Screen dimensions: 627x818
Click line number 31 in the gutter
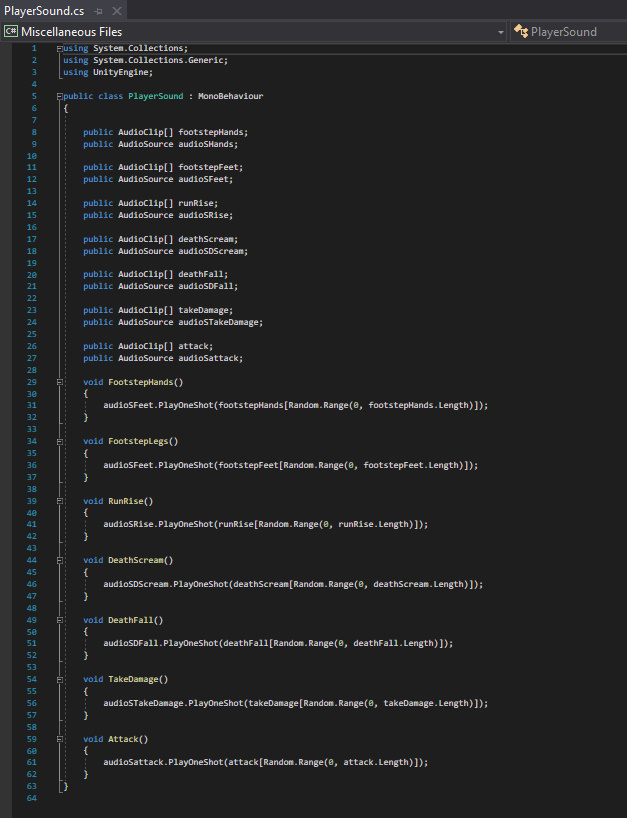32,405
